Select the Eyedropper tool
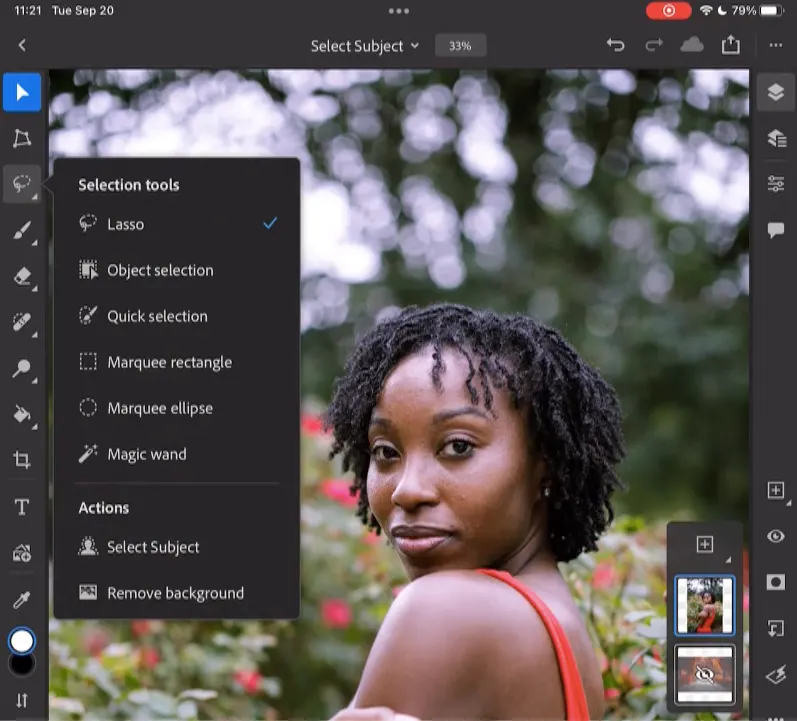 tap(22, 599)
